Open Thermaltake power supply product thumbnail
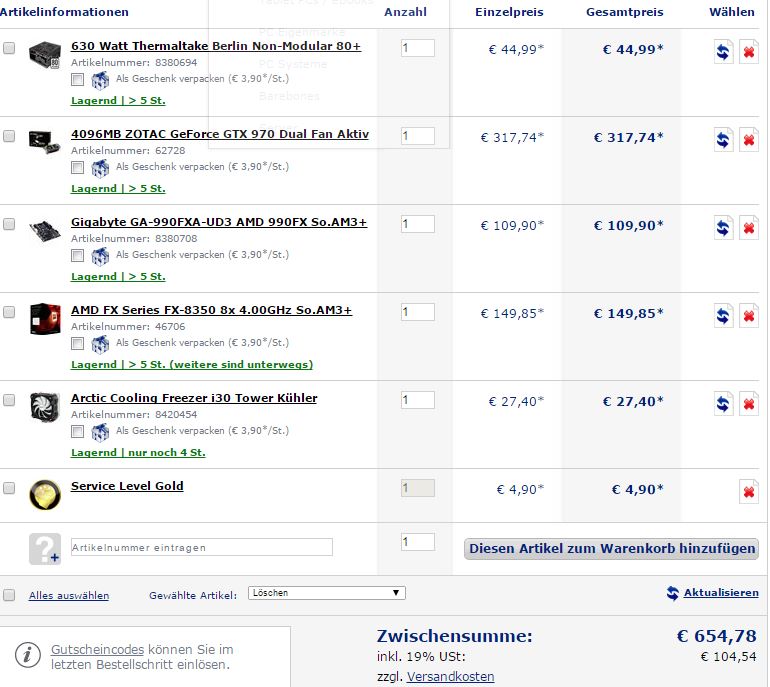Screen dimensions: 770x687 [45, 55]
